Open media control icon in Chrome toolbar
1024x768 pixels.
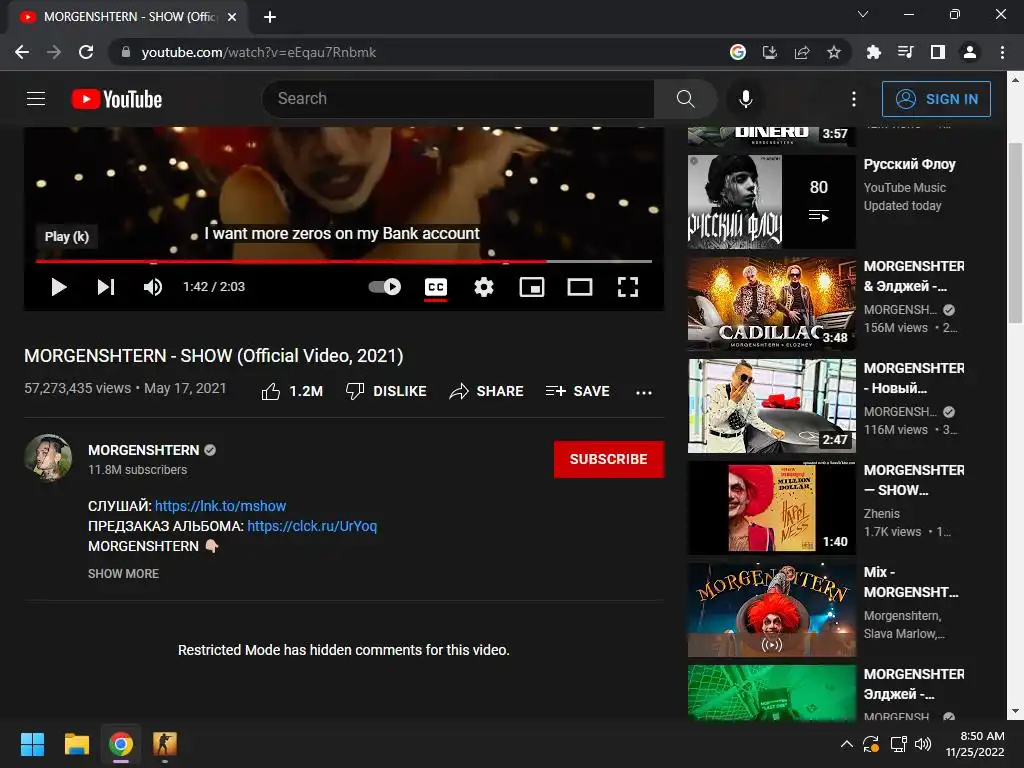[x=905, y=52]
